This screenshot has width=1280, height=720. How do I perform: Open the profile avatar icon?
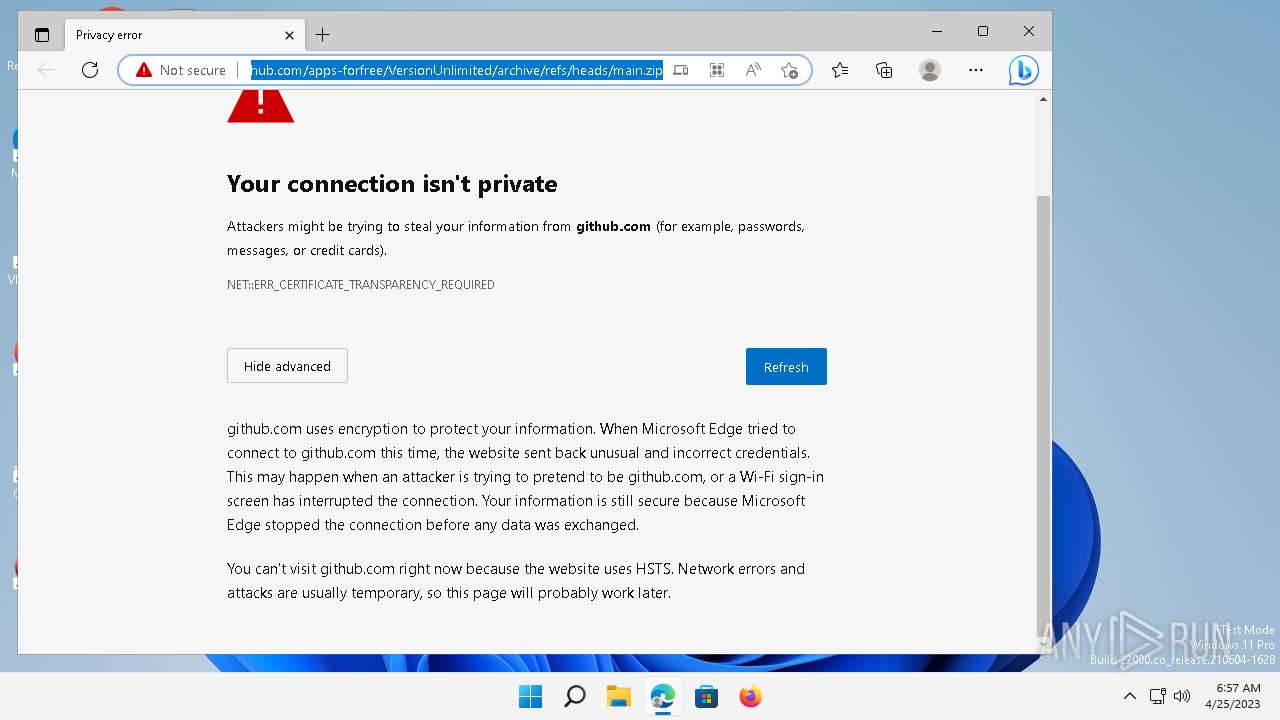pos(930,70)
